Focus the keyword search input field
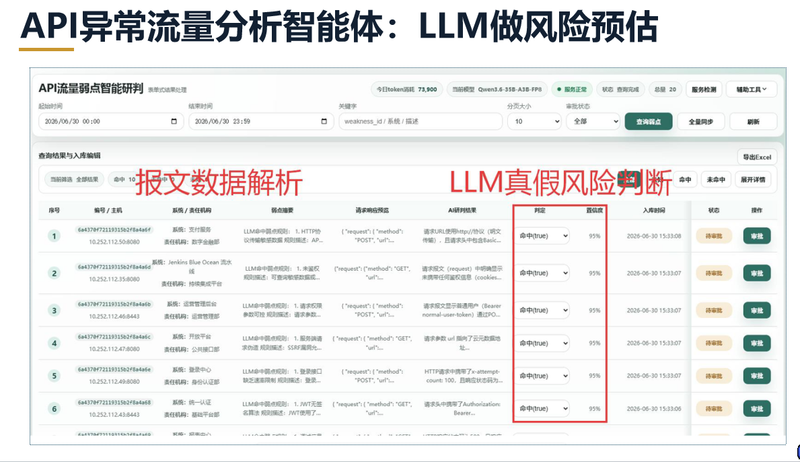 pos(420,121)
